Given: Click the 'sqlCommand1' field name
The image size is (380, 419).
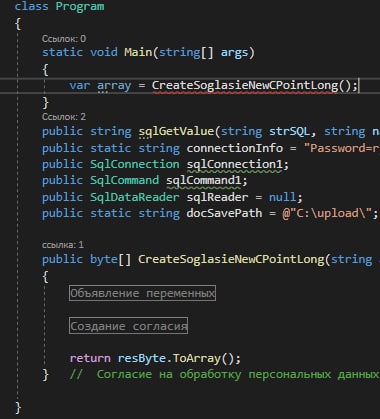Looking at the screenshot, I should 203,180.
